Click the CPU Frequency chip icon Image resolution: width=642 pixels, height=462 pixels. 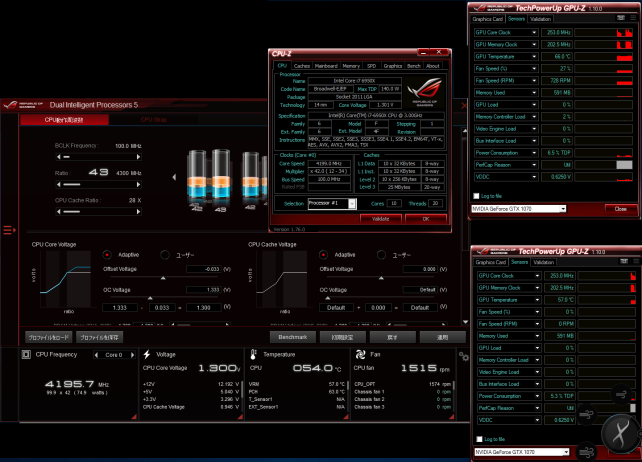(26, 354)
